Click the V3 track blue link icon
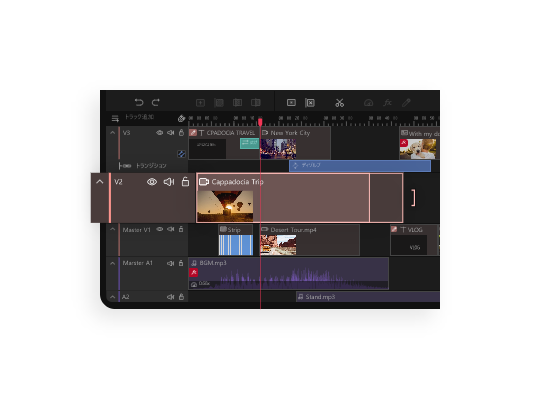 click(181, 154)
